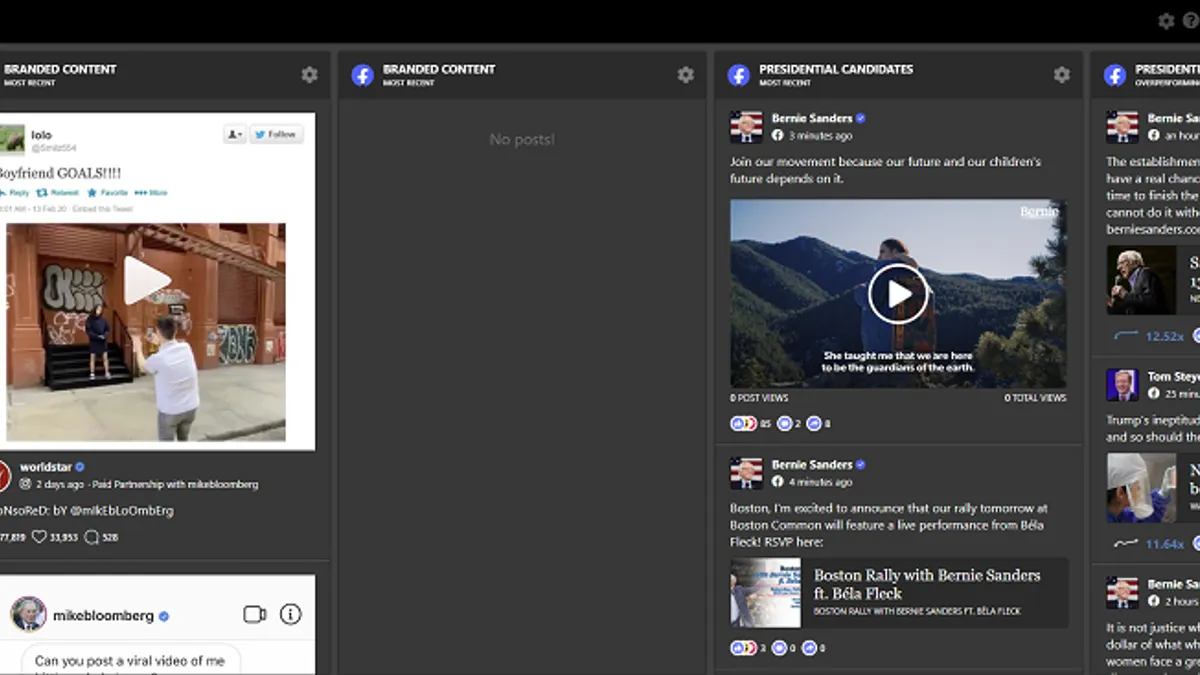Click the lolo profile avatar
This screenshot has height=675, width=1200.
click(x=12, y=139)
